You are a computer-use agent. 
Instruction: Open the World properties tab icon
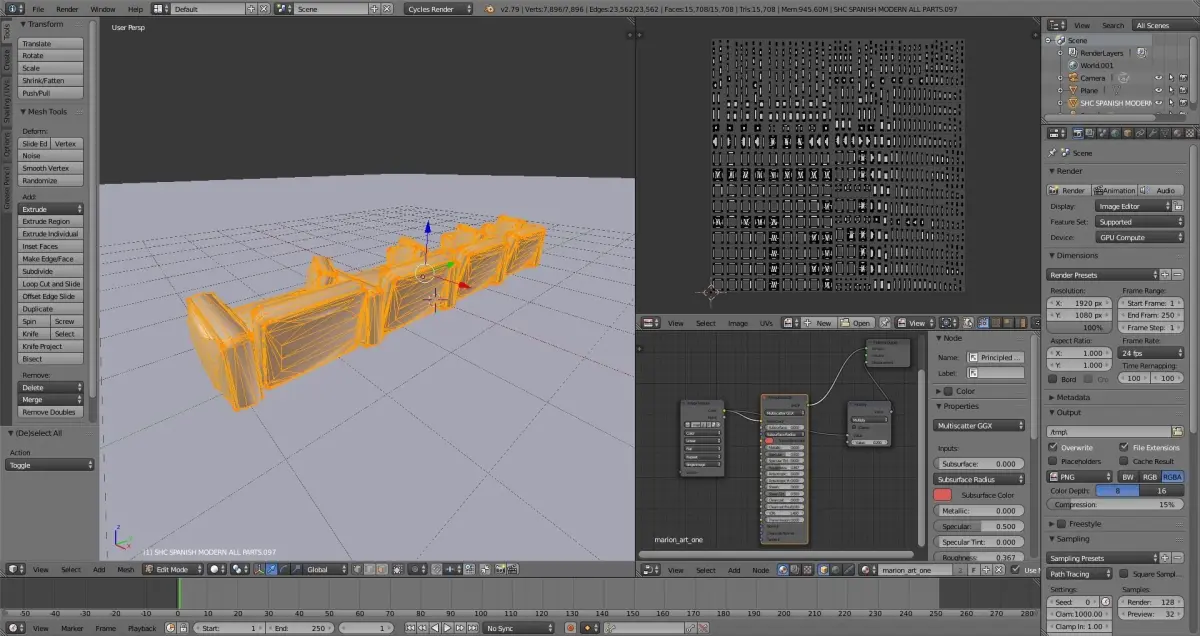pos(1115,133)
